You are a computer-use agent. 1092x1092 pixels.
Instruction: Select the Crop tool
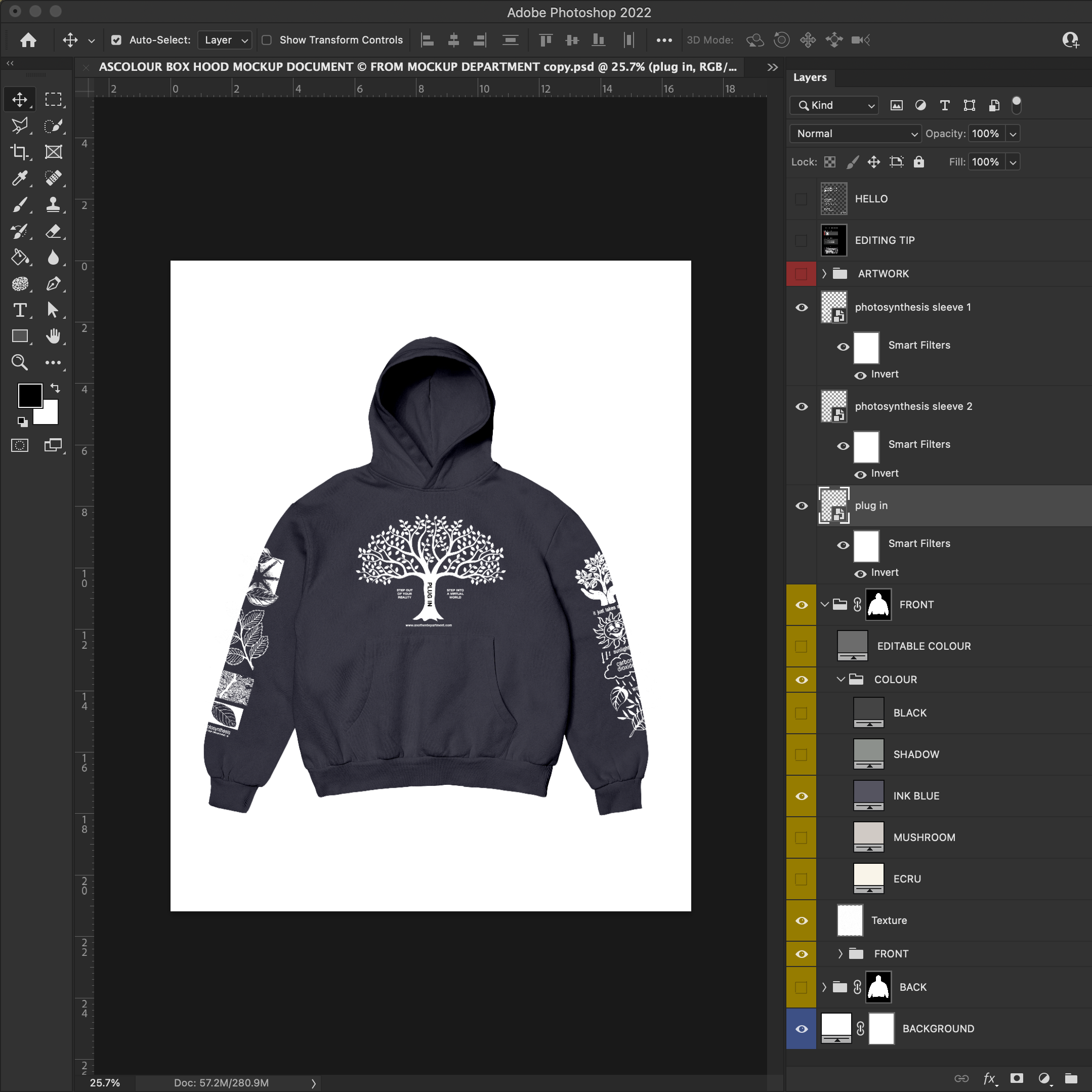(20, 151)
